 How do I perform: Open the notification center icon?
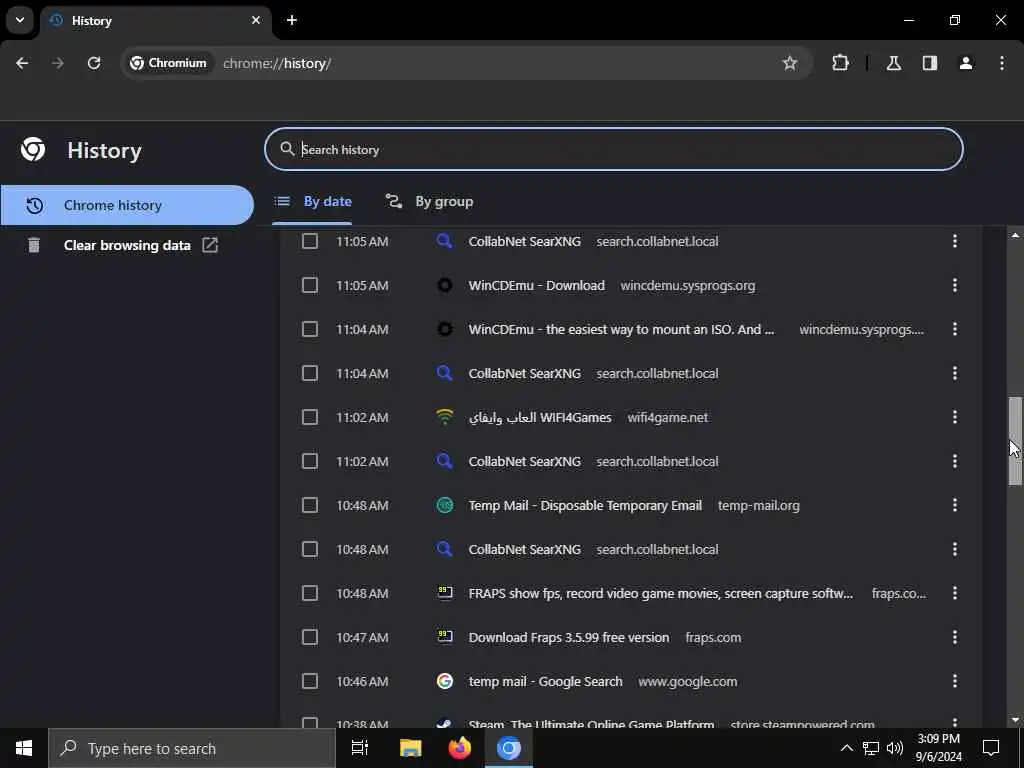point(991,748)
